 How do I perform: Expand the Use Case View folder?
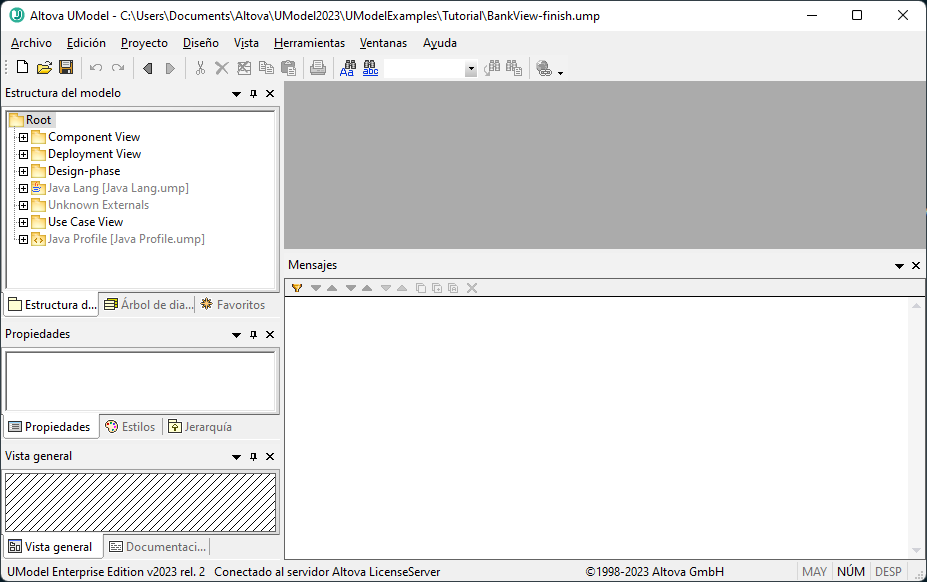coord(23,222)
